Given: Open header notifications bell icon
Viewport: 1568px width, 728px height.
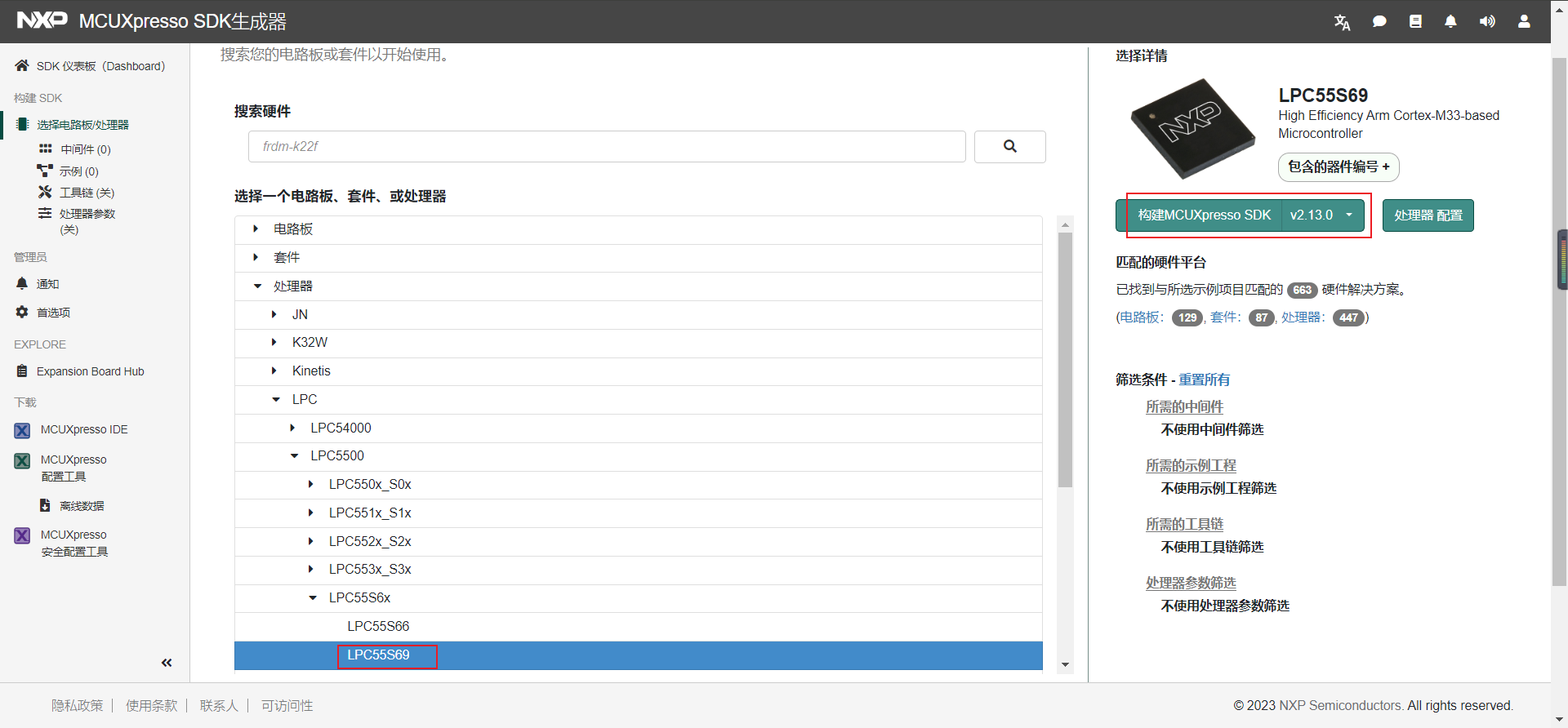Looking at the screenshot, I should (1450, 22).
